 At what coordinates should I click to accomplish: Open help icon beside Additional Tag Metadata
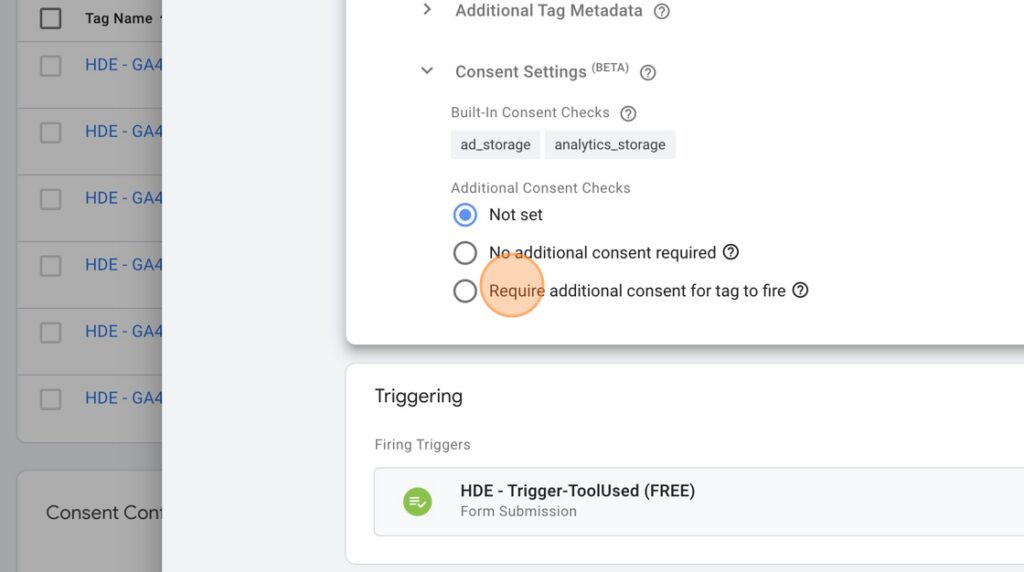662,12
